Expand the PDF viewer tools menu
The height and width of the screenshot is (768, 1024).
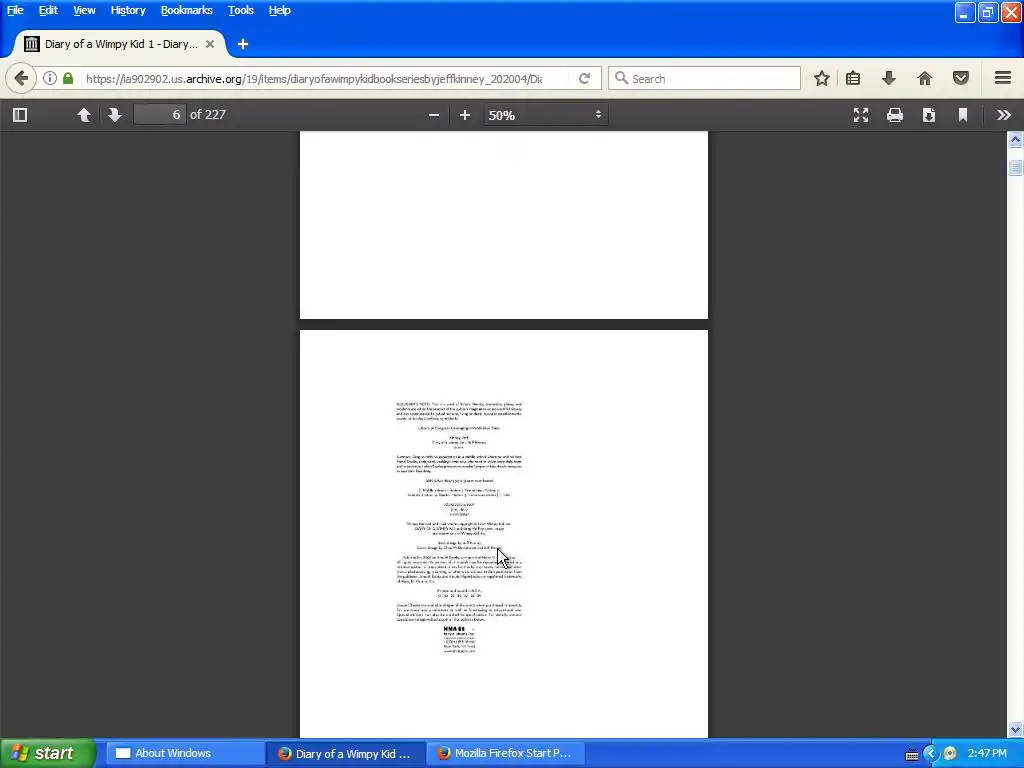click(1004, 115)
